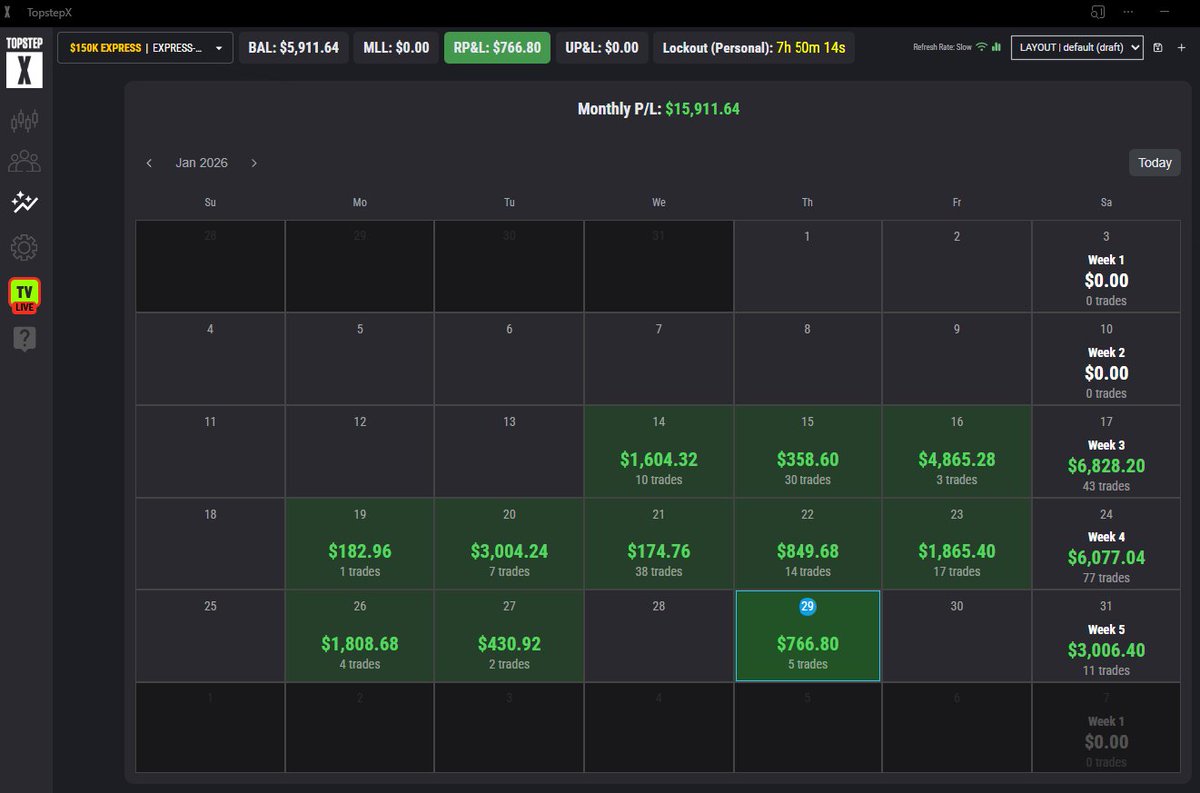Click the RP&L: $766.80 highlighted toggle
Screen dimensions: 1200x793
pos(497,47)
